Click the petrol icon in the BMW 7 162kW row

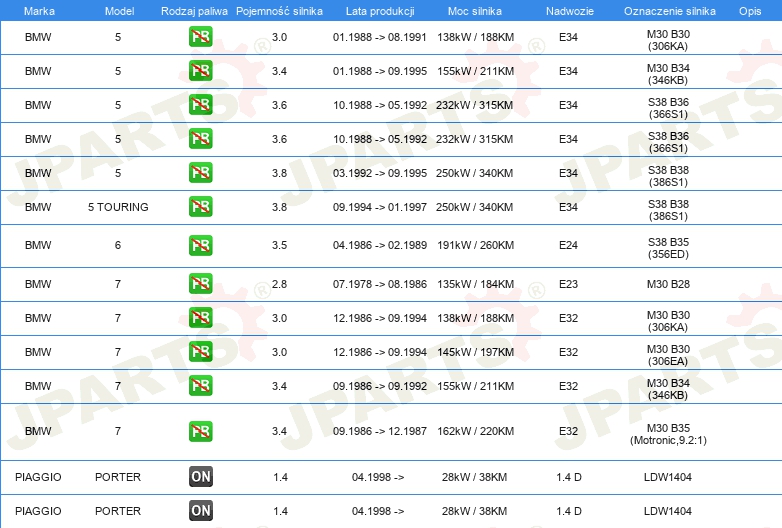[x=200, y=431]
